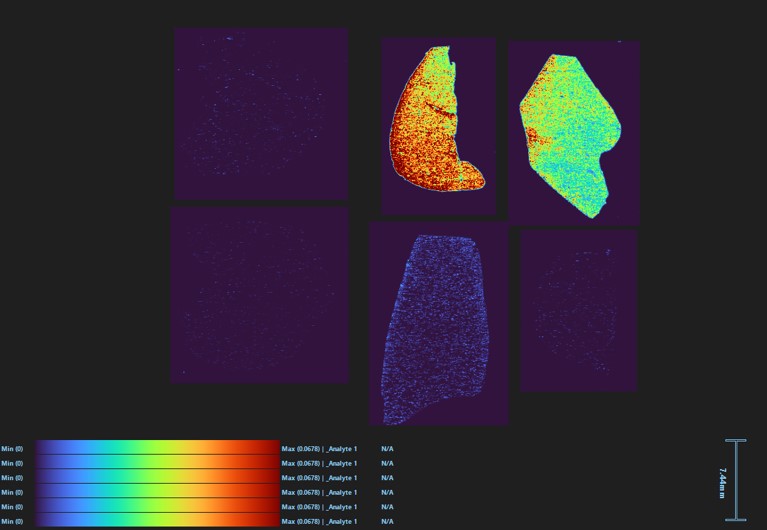Viewport: 767px width, 530px height.
Task: Click the top row's Min (0) label
Action: 12,449
